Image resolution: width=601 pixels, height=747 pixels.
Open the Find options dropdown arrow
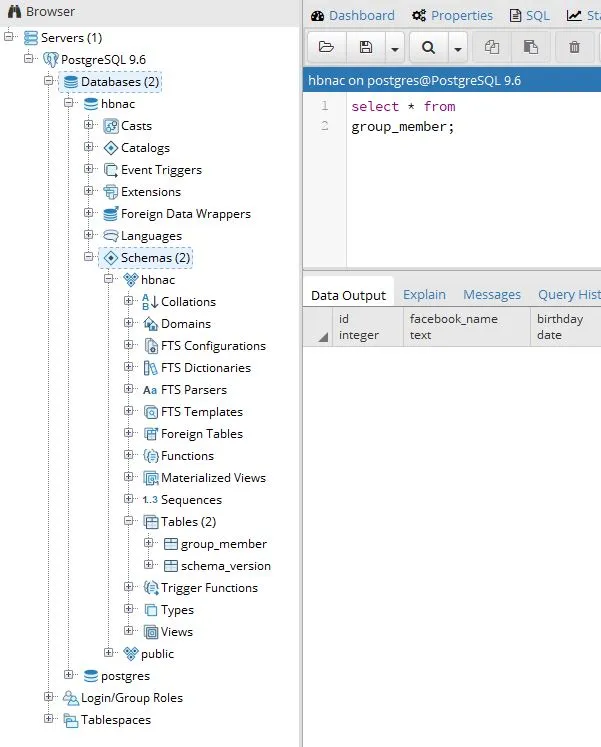pyautogui.click(x=458, y=48)
